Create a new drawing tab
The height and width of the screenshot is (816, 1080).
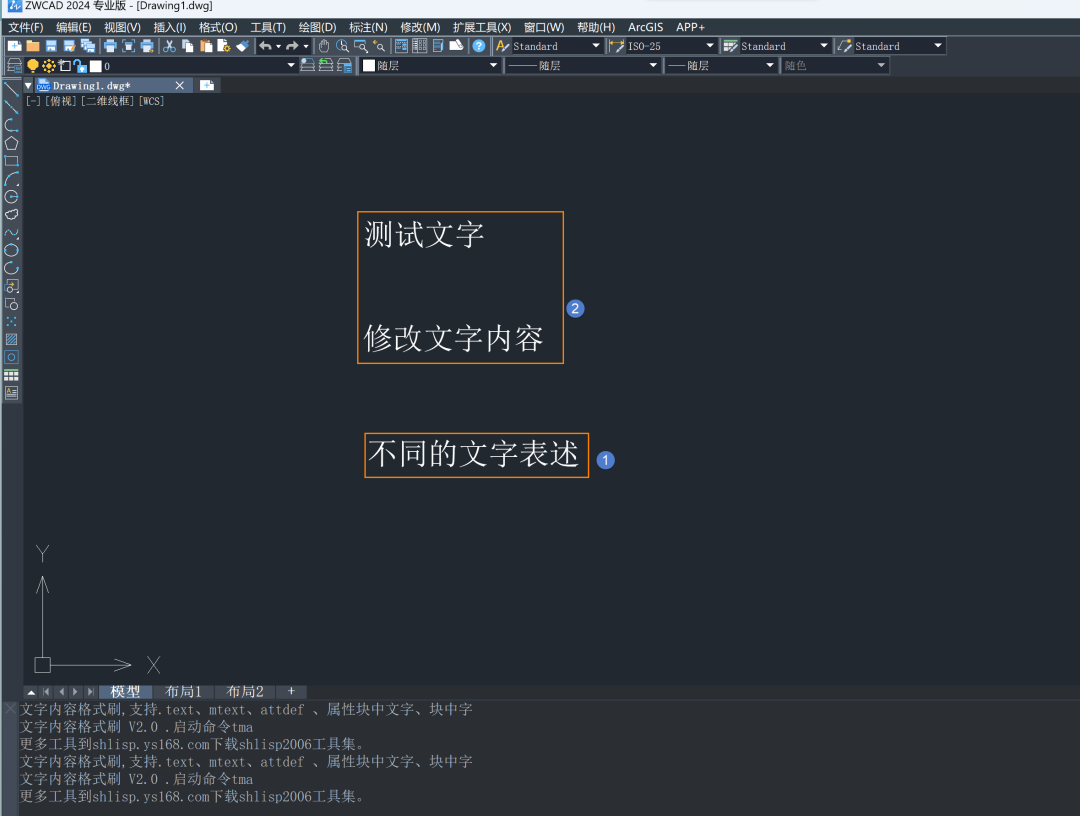click(207, 85)
